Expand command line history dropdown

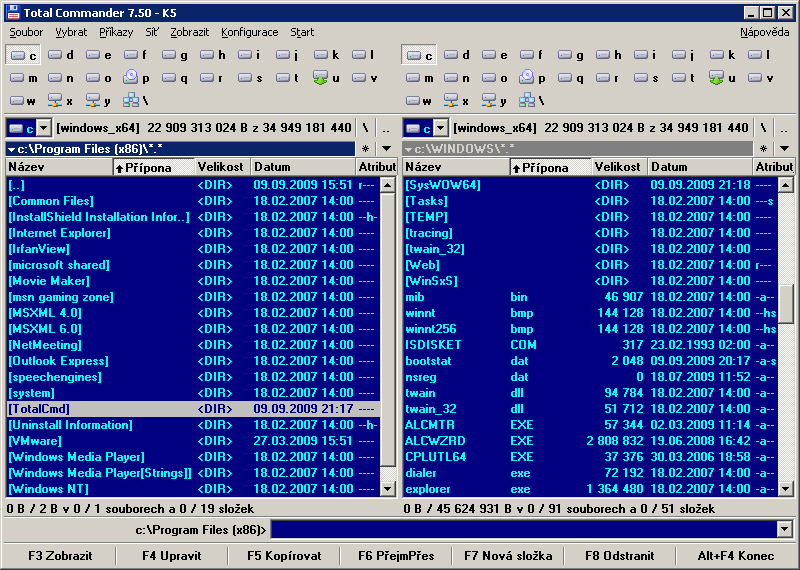click(x=785, y=529)
